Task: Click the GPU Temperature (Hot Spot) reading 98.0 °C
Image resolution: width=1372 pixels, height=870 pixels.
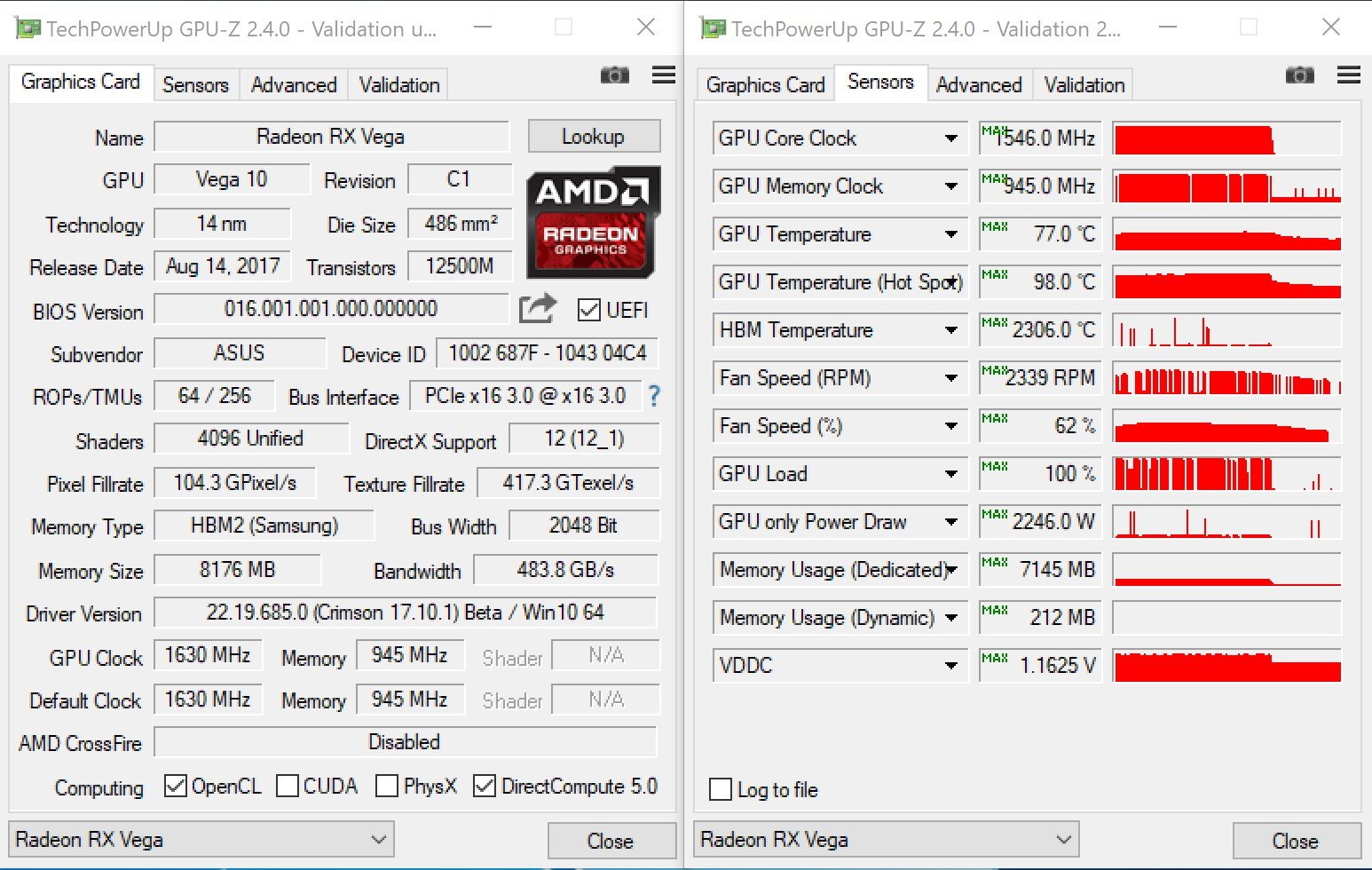Action: (x=1040, y=282)
